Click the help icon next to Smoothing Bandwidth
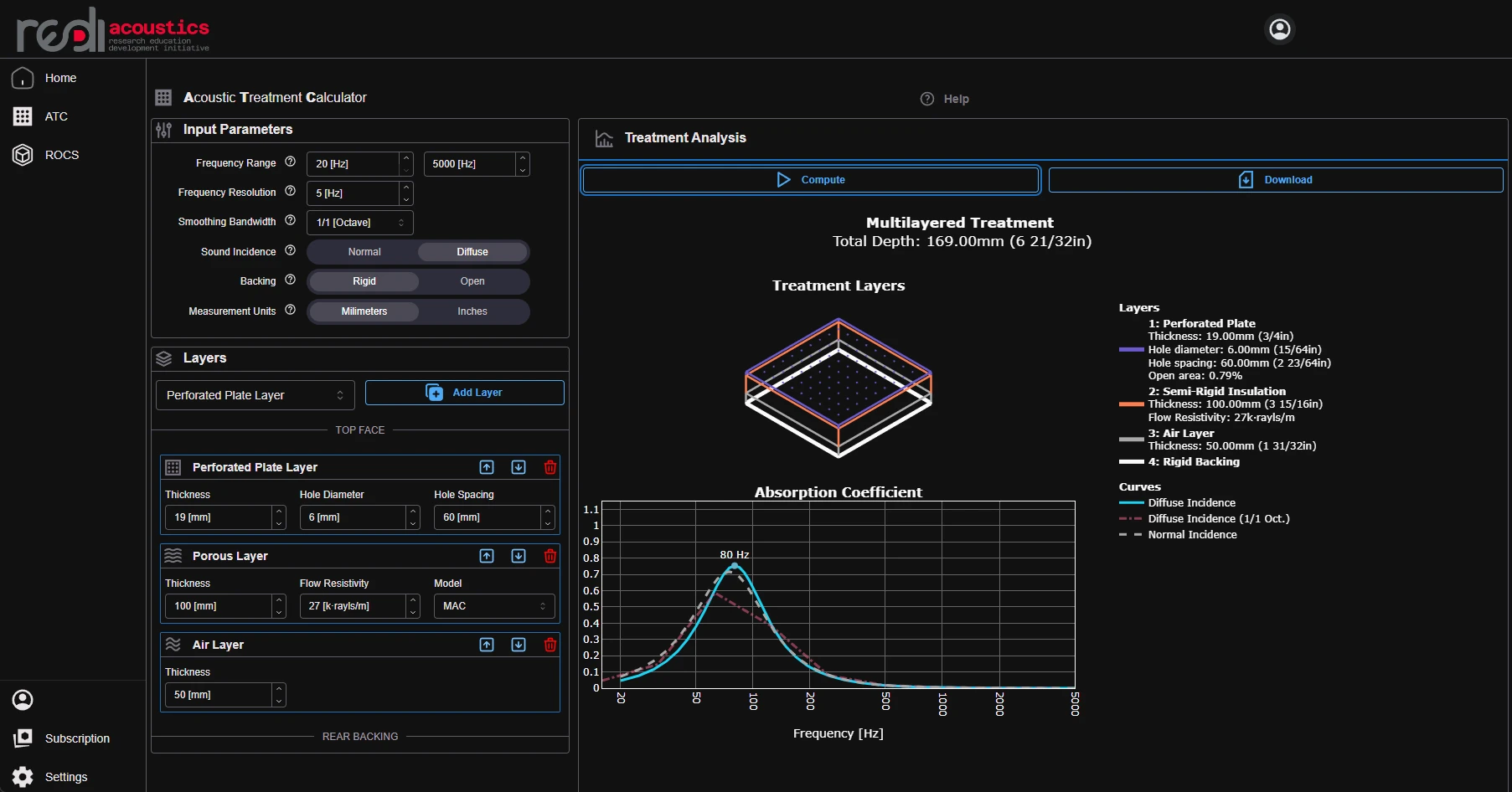 click(x=290, y=221)
